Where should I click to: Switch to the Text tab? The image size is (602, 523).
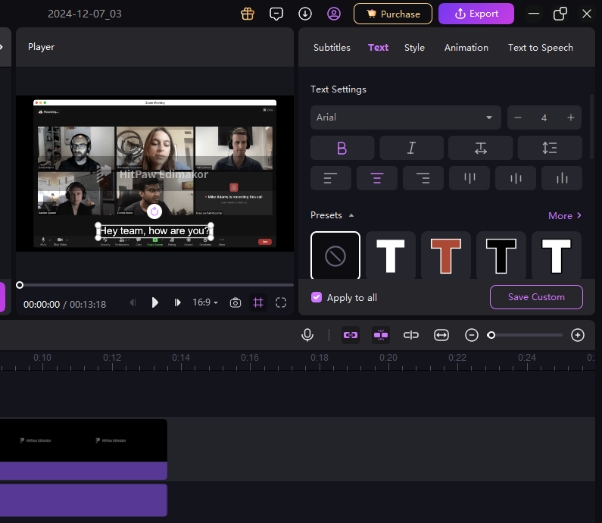click(378, 48)
